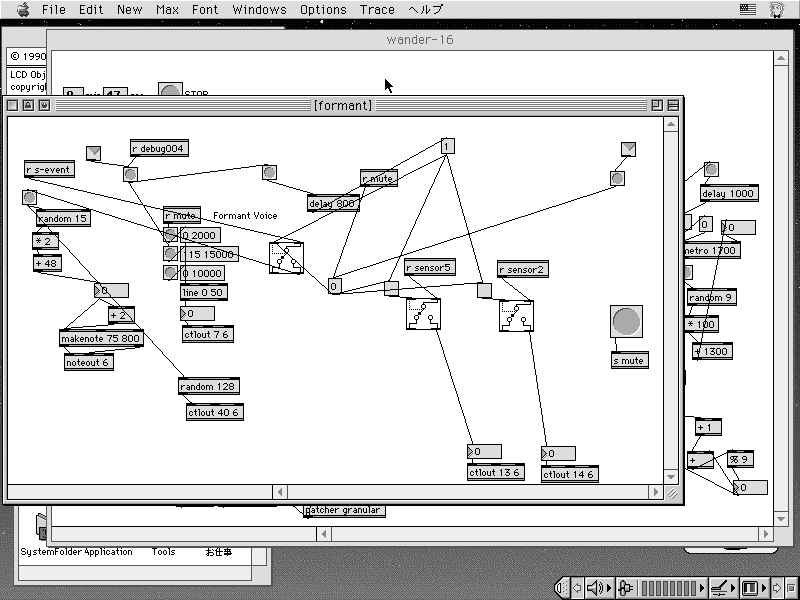This screenshot has width=800, height=600.
Task: Click the switch object under r sensor5
Action: [423, 314]
